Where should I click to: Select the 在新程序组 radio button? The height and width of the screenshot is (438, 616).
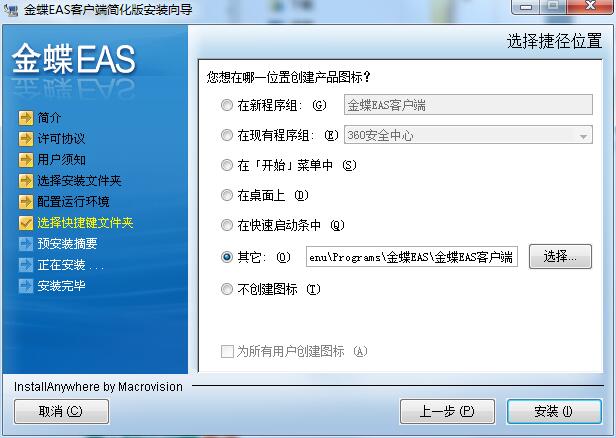click(x=227, y=105)
